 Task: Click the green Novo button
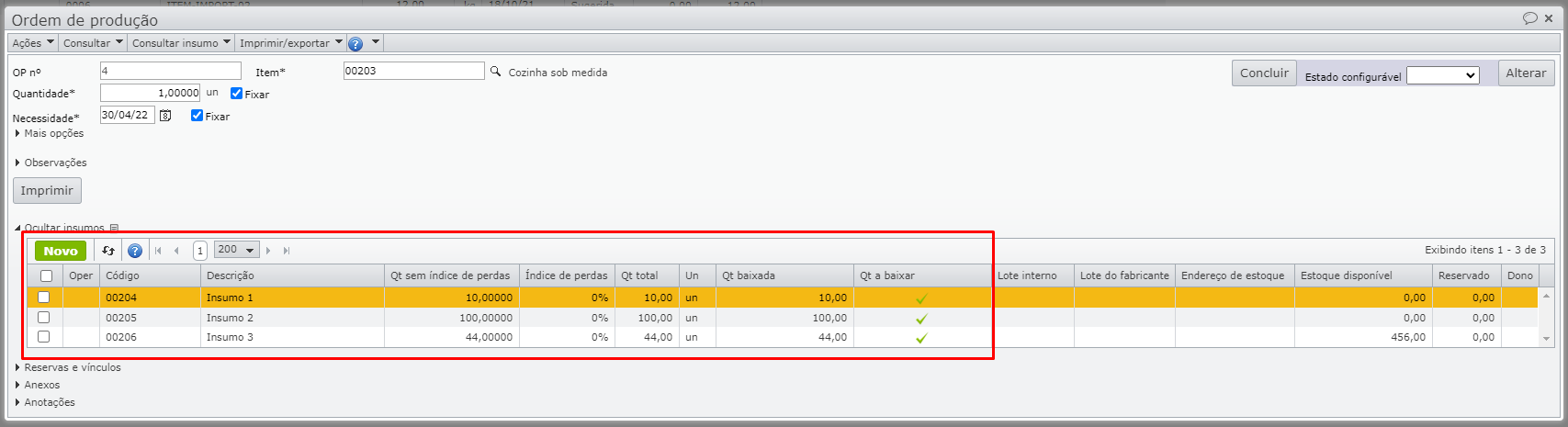(61, 251)
